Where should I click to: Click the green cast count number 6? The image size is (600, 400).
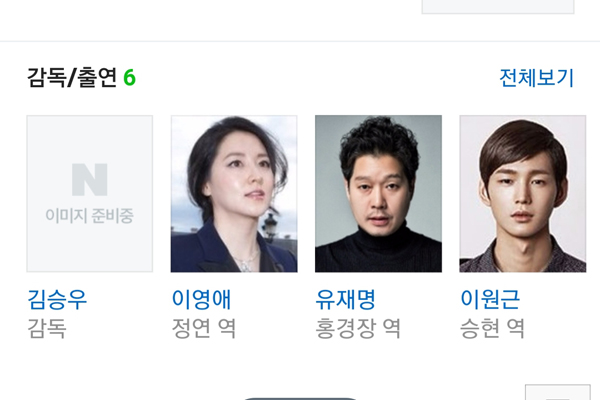pos(129,78)
